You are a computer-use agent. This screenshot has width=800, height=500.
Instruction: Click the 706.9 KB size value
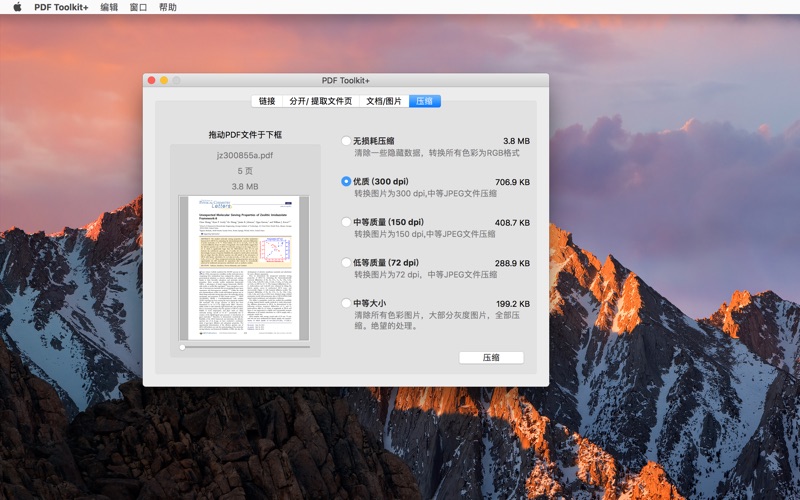(512, 182)
